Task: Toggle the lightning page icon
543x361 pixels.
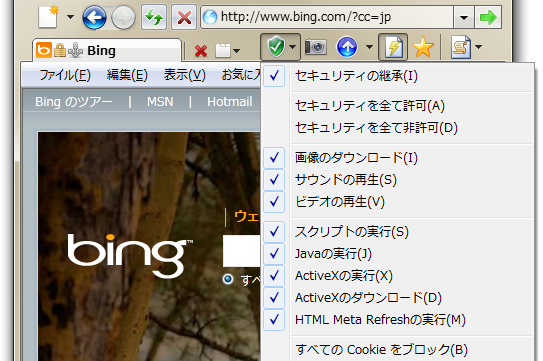Action: (393, 46)
